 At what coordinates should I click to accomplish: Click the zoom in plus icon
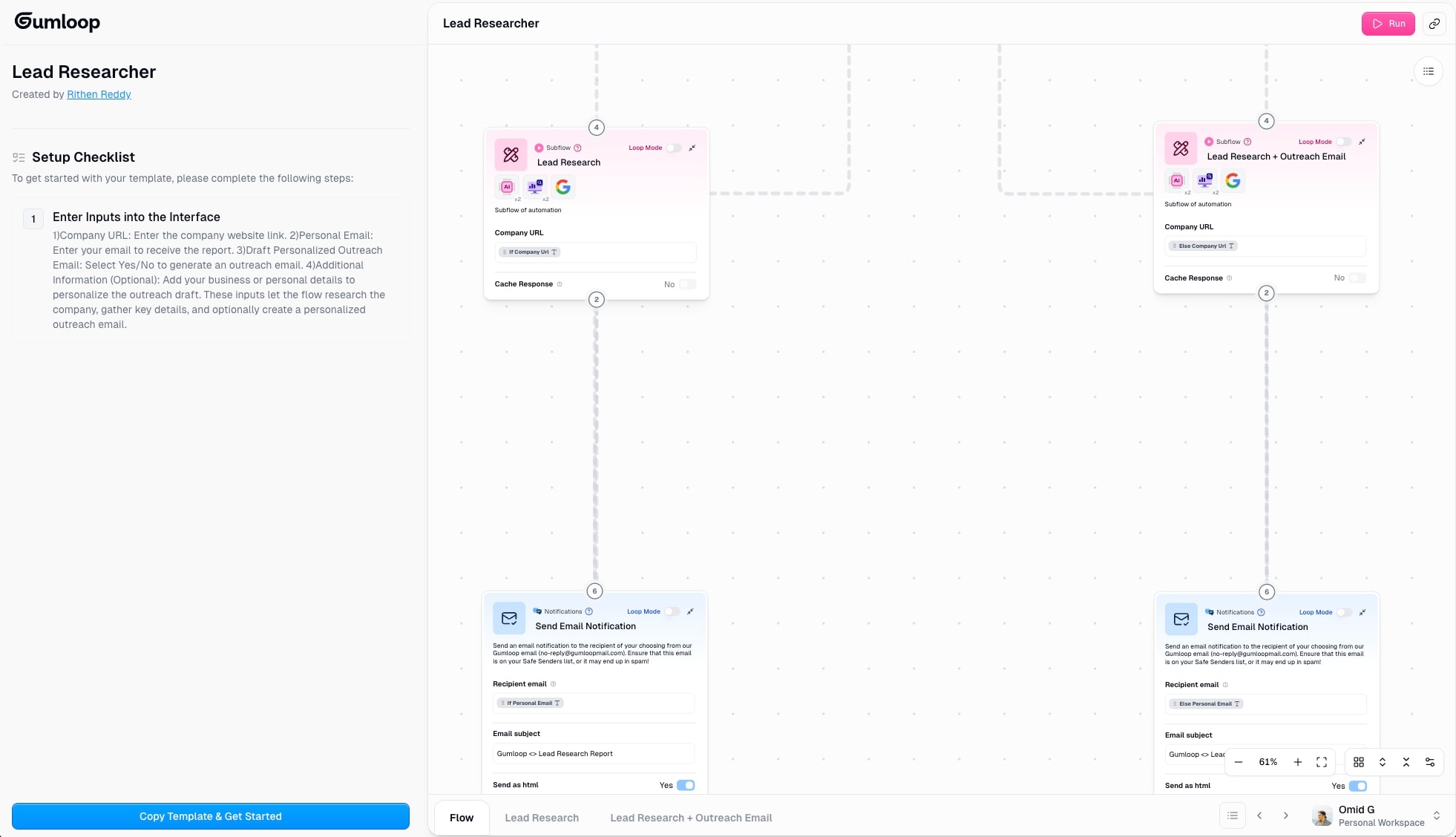coord(1297,762)
